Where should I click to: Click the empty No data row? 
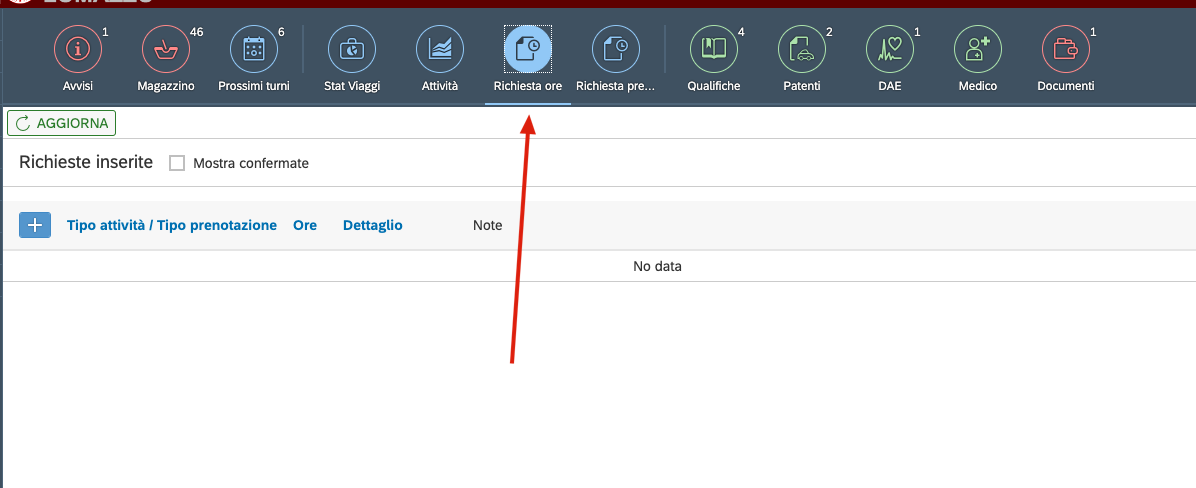point(657,266)
